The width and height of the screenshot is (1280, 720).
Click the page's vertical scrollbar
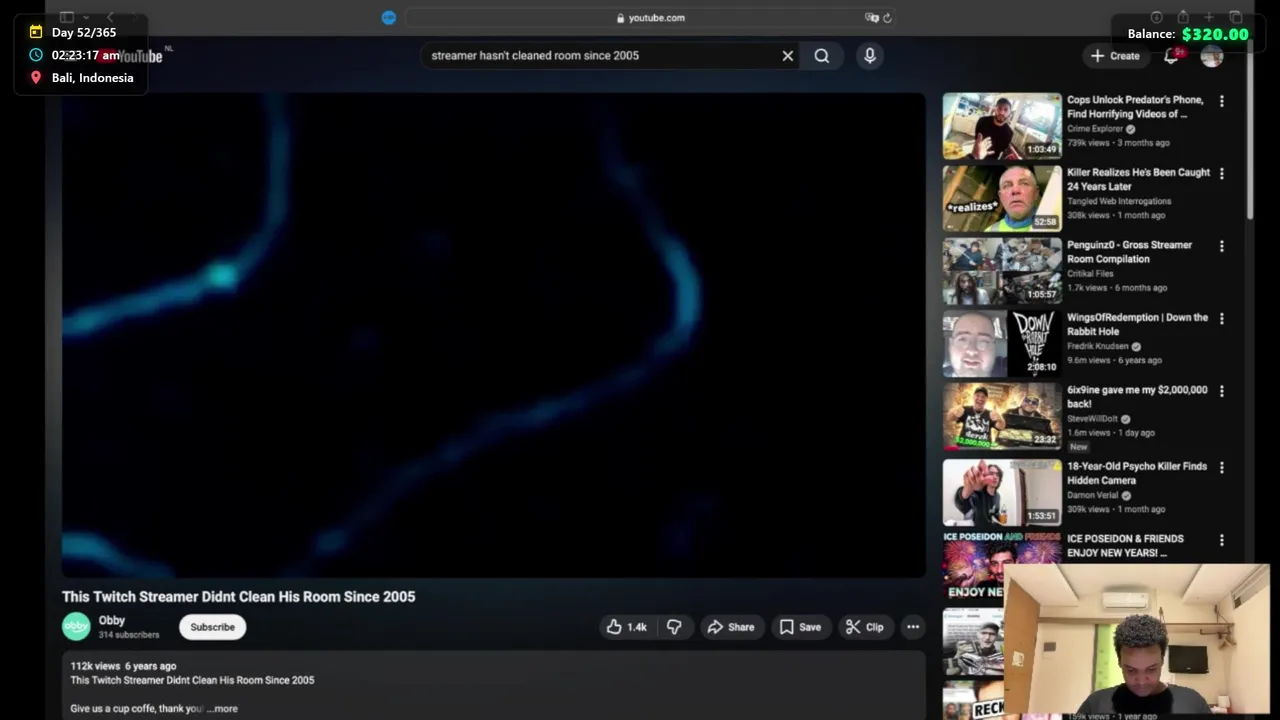tap(1250, 130)
